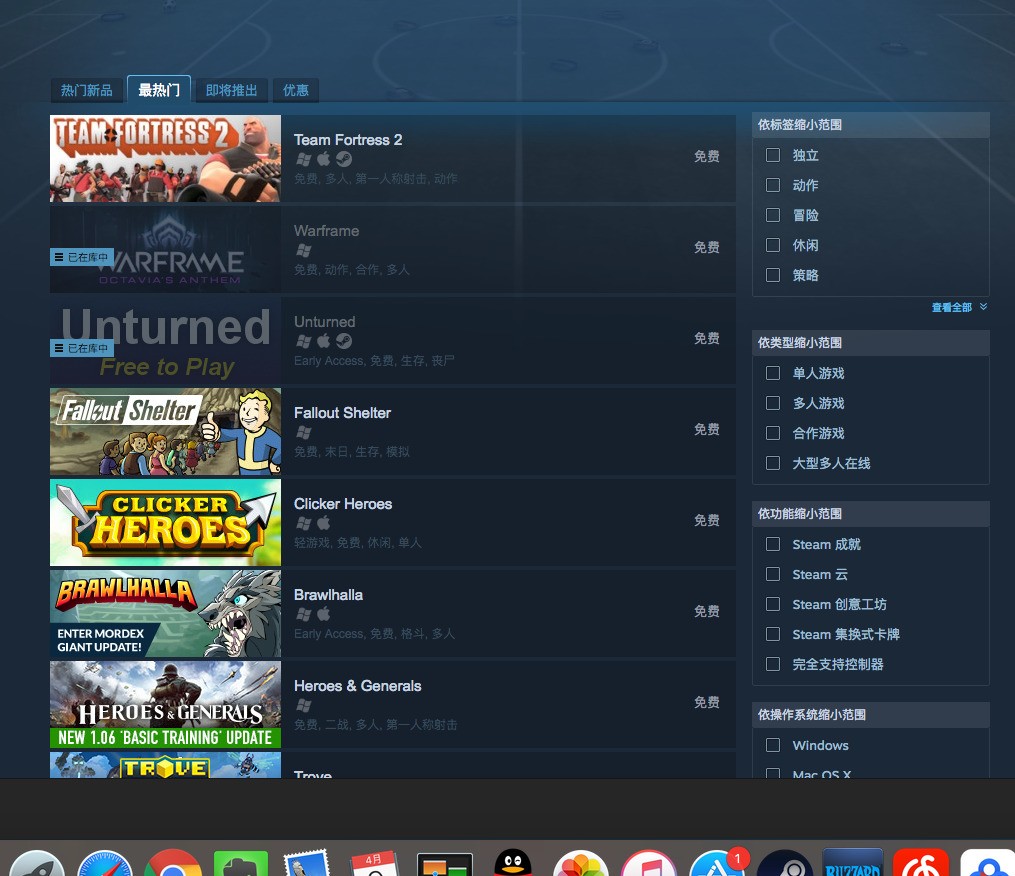Open the App Store with the notification badge

(716, 865)
